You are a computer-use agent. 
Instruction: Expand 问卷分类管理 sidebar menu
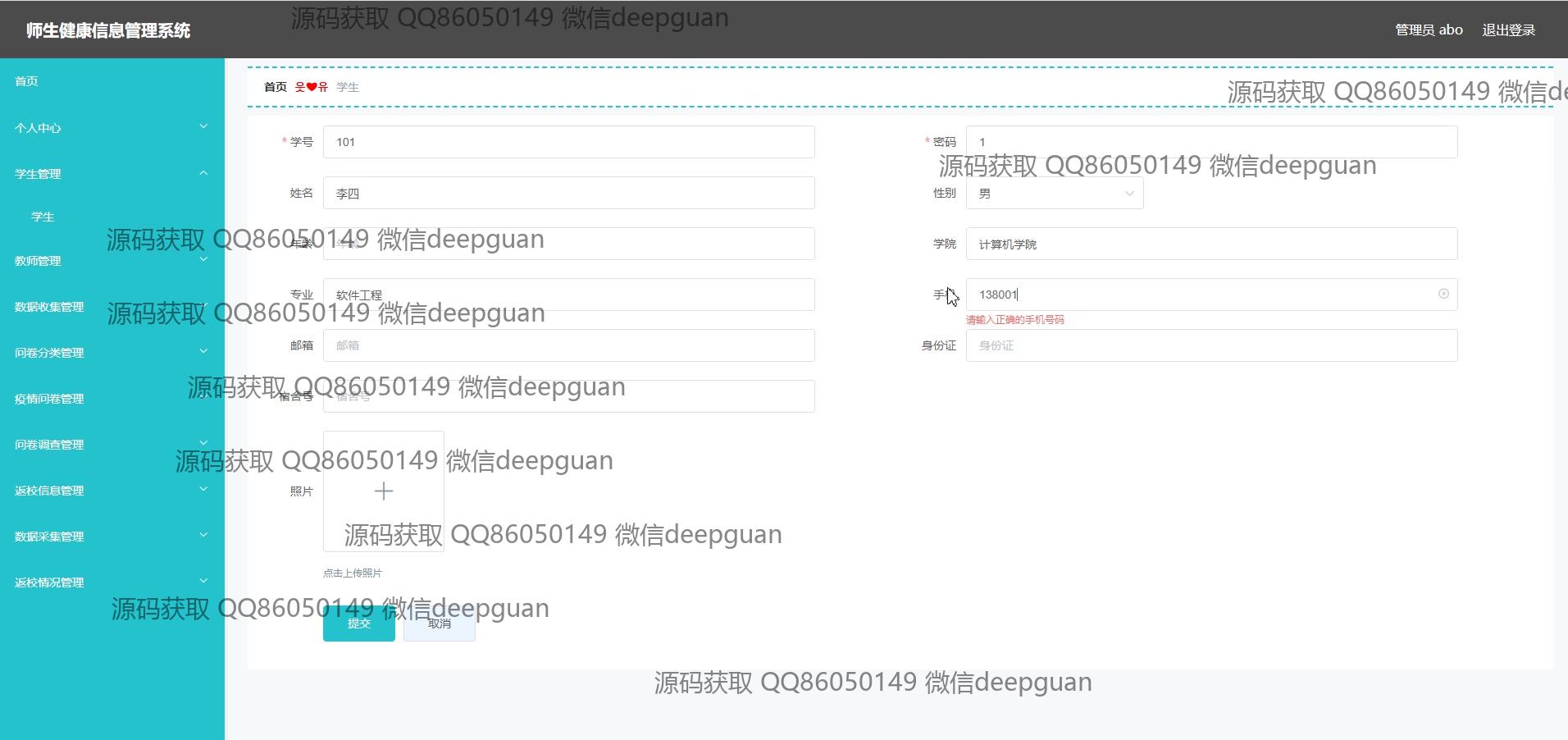click(x=112, y=353)
